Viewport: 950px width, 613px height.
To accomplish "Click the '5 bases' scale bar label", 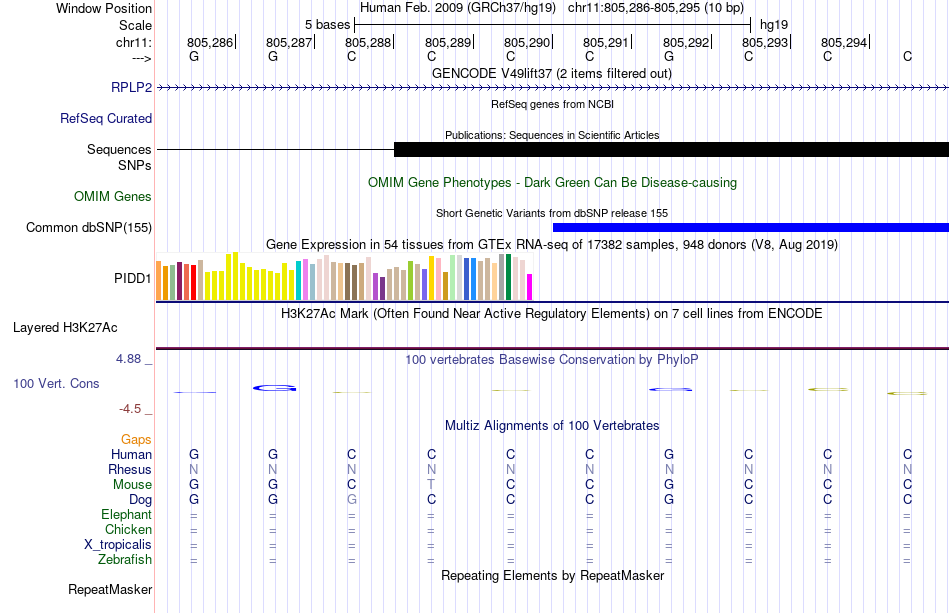I will (327, 25).
